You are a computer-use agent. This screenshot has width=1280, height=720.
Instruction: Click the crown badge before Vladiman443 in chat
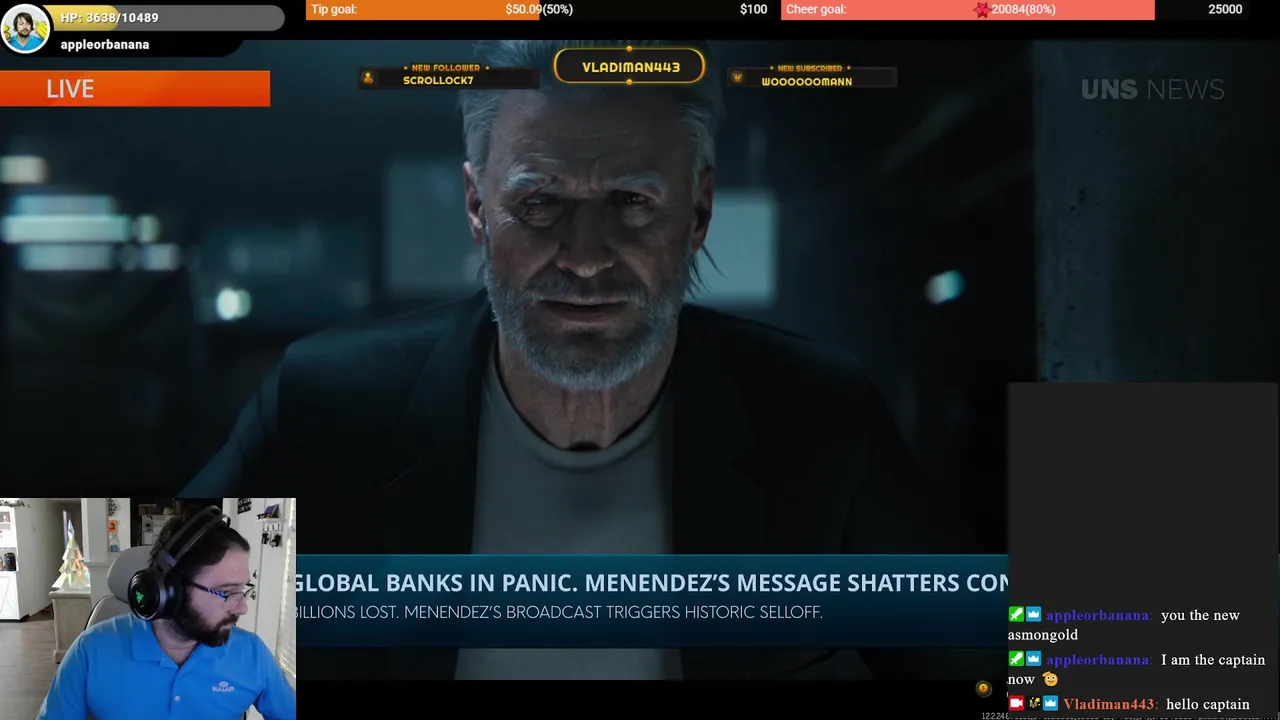pyautogui.click(x=1050, y=704)
